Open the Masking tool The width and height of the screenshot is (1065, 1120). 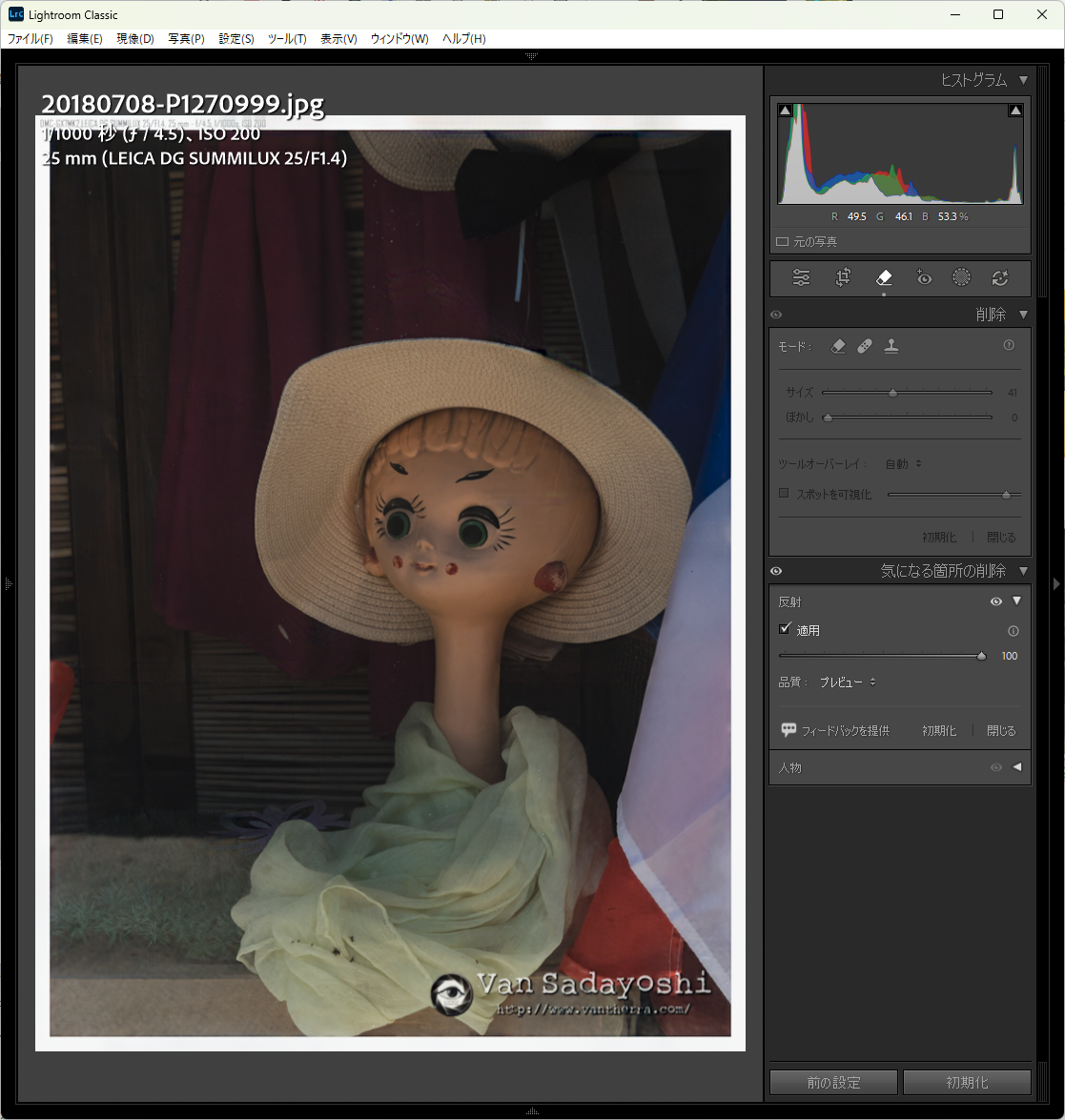[x=961, y=278]
